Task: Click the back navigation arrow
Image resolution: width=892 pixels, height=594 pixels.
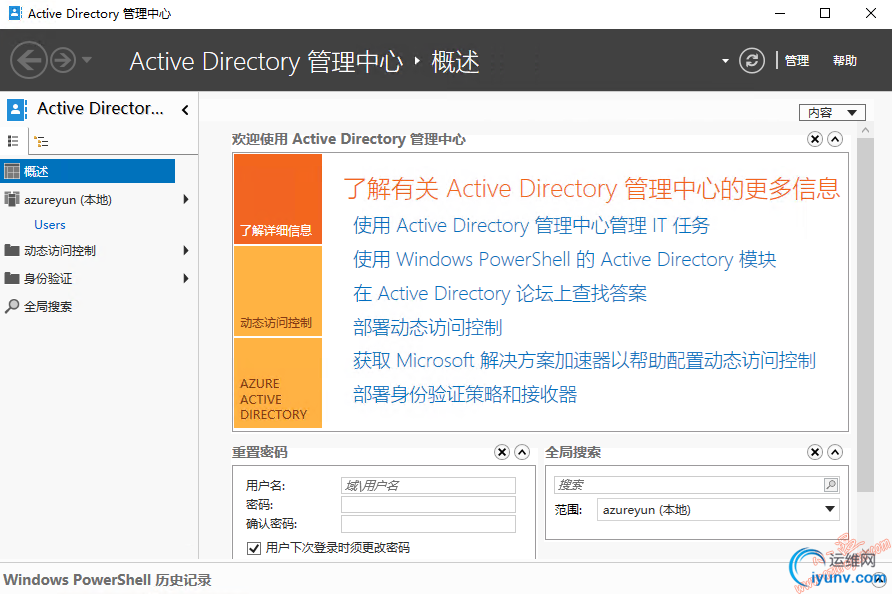Action: click(29, 61)
